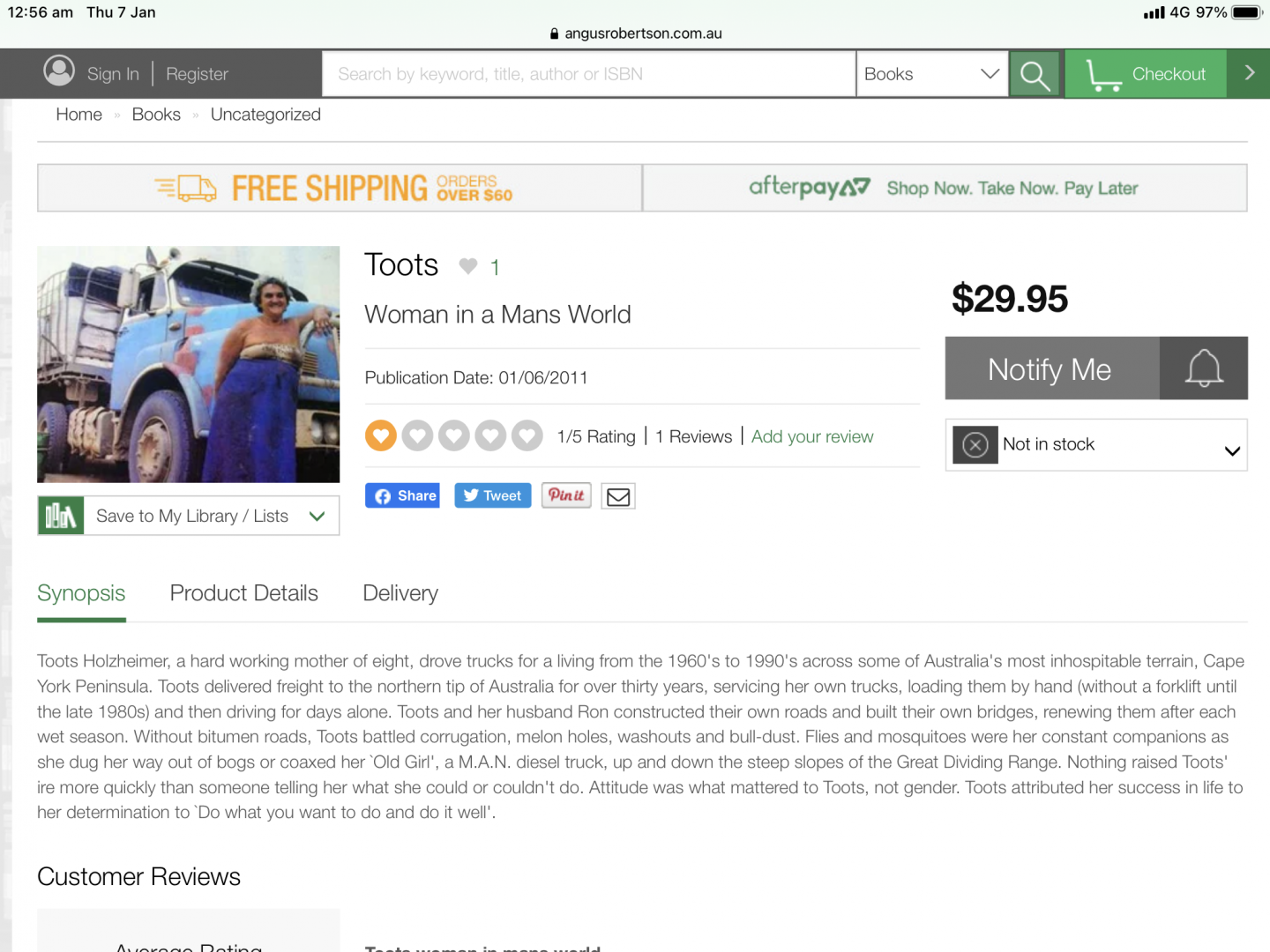Expand the Not in stock dropdown
This screenshot has width=1270, height=952.
click(x=1232, y=450)
